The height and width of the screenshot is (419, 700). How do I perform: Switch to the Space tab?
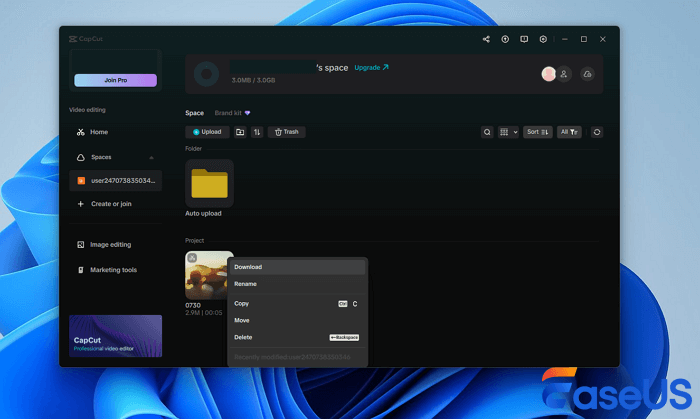point(195,113)
